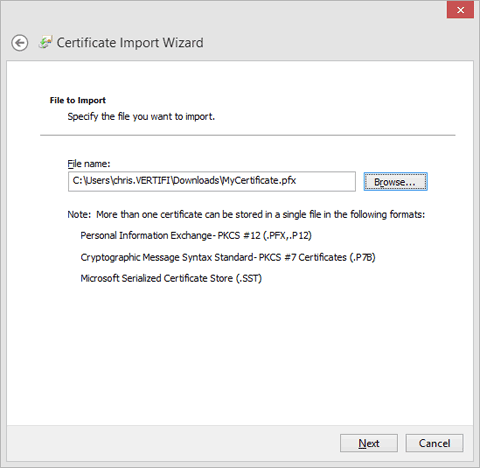480x468 pixels.
Task: Proceed by clicking Next
Action: click(369, 443)
